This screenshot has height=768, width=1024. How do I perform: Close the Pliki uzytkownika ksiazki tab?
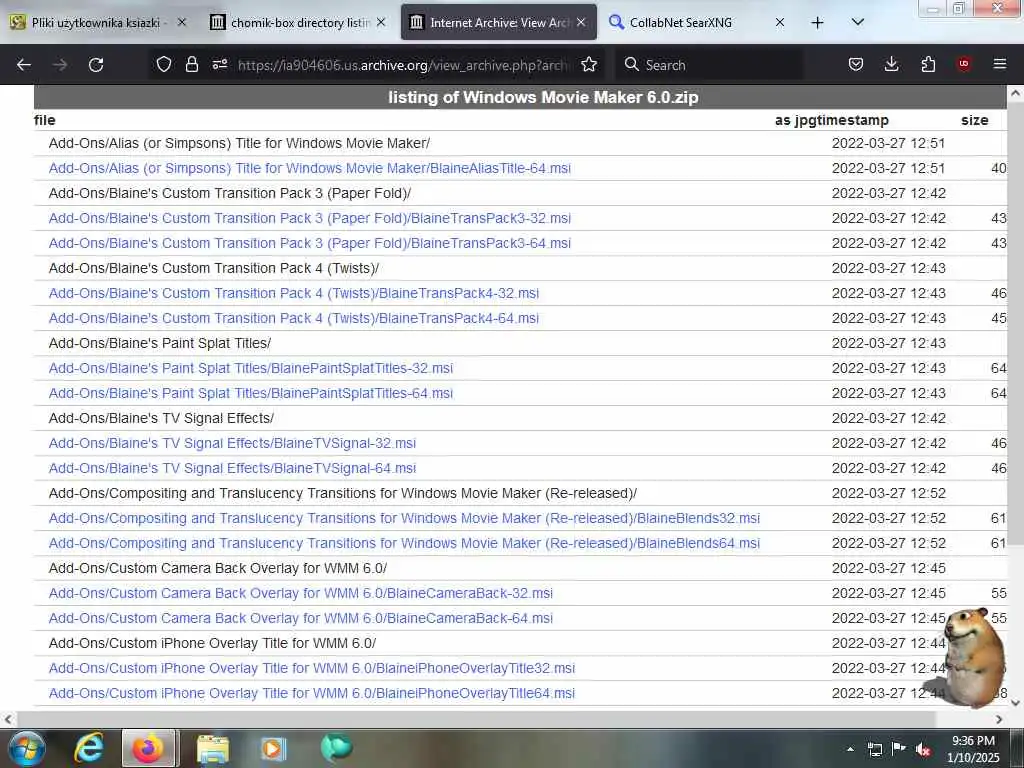[x=182, y=22]
